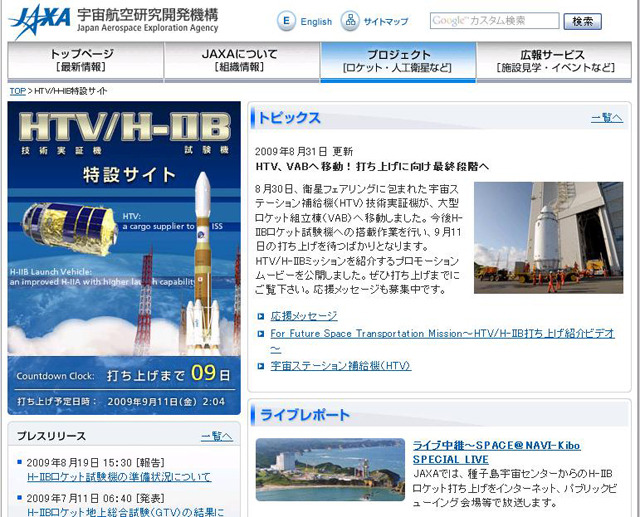Click the sitemap tree icon

coord(350,20)
